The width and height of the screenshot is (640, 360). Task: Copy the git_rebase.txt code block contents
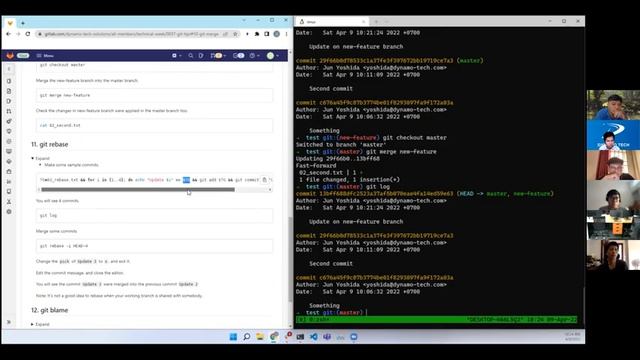coord(264,180)
